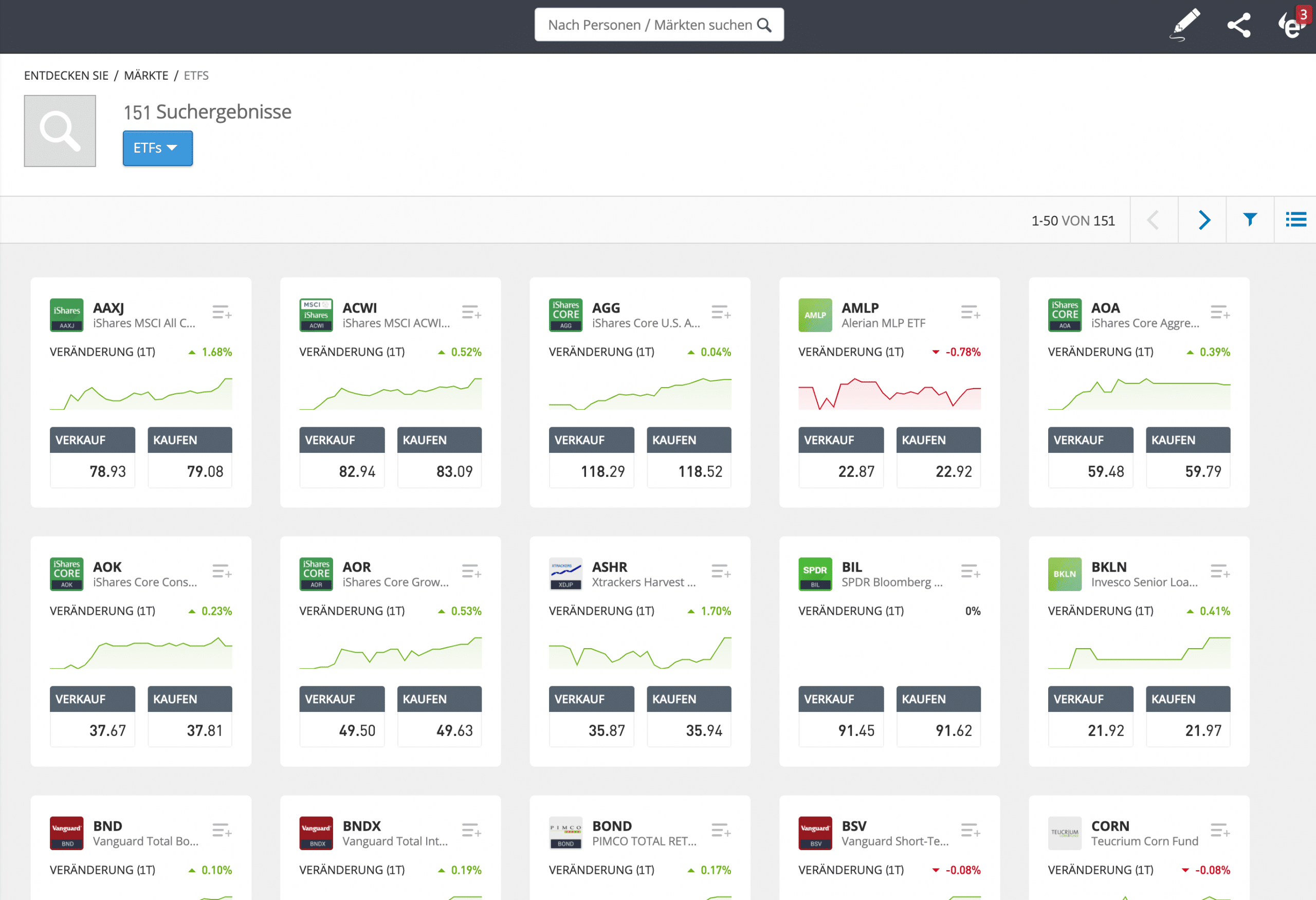This screenshot has width=1316, height=900.
Task: Click AAXJ KAUFEN button 79.08
Action: coord(190,457)
